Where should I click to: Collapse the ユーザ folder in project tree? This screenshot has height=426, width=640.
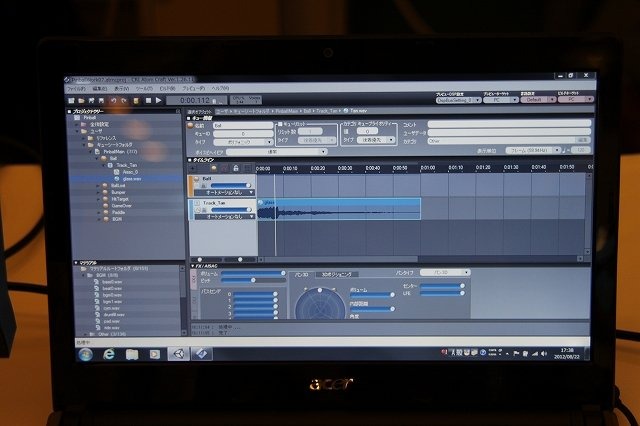click(x=78, y=131)
